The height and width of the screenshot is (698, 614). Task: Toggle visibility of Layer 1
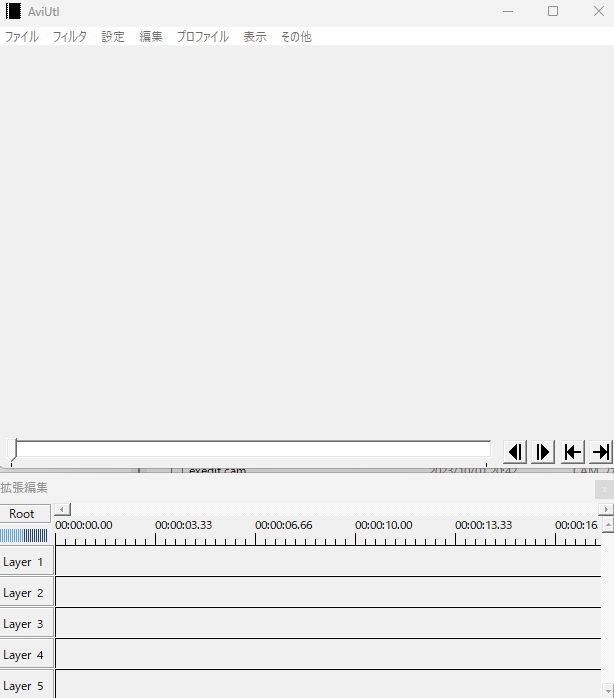[x=25, y=562]
